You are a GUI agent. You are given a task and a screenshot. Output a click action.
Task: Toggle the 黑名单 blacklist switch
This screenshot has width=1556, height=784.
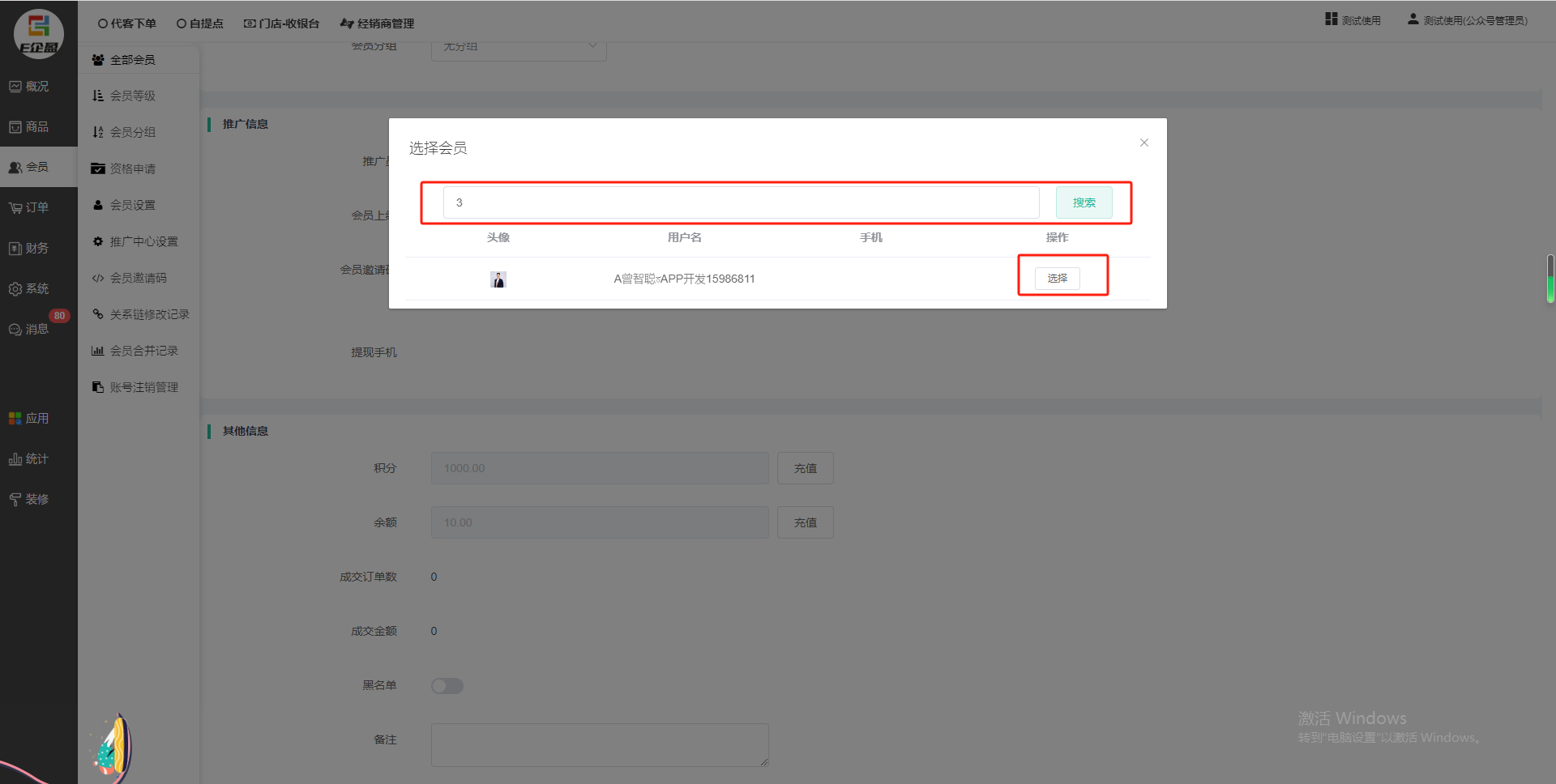click(447, 686)
